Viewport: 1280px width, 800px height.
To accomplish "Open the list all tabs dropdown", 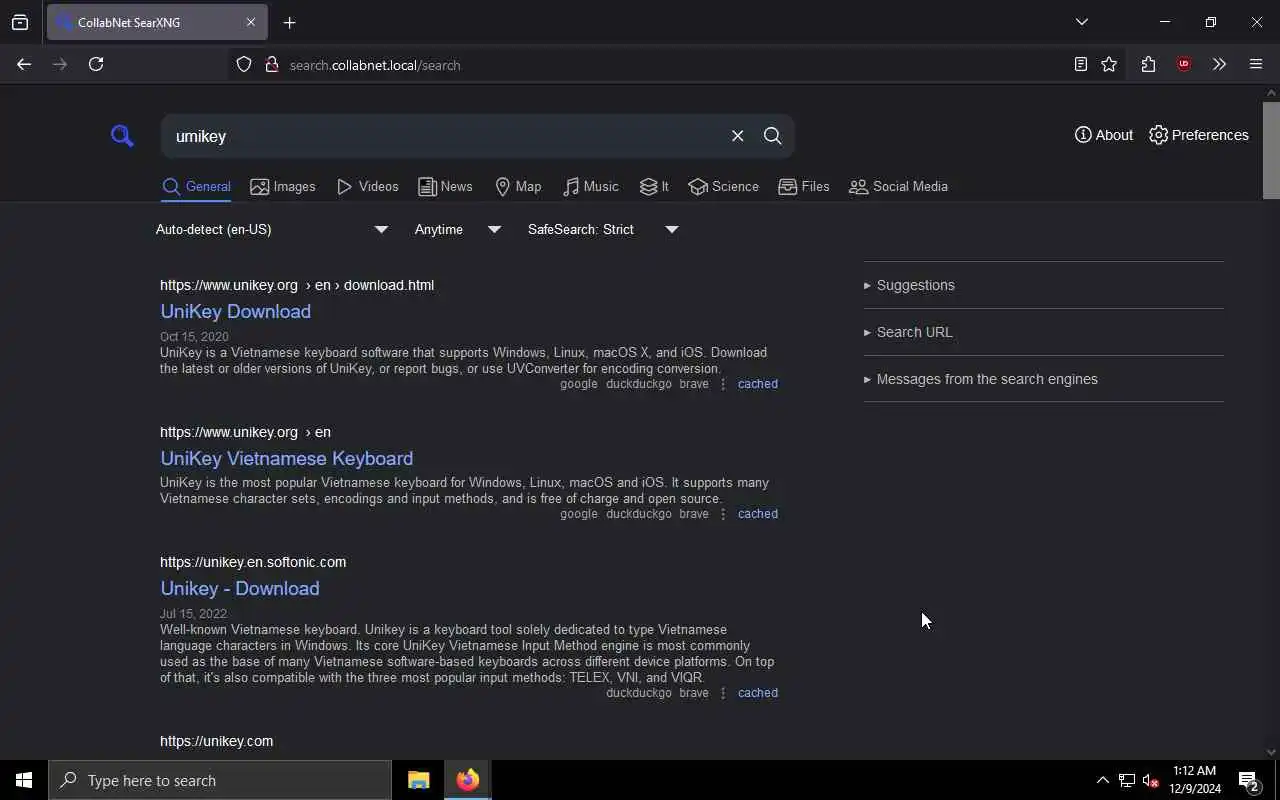I will coord(1081,22).
